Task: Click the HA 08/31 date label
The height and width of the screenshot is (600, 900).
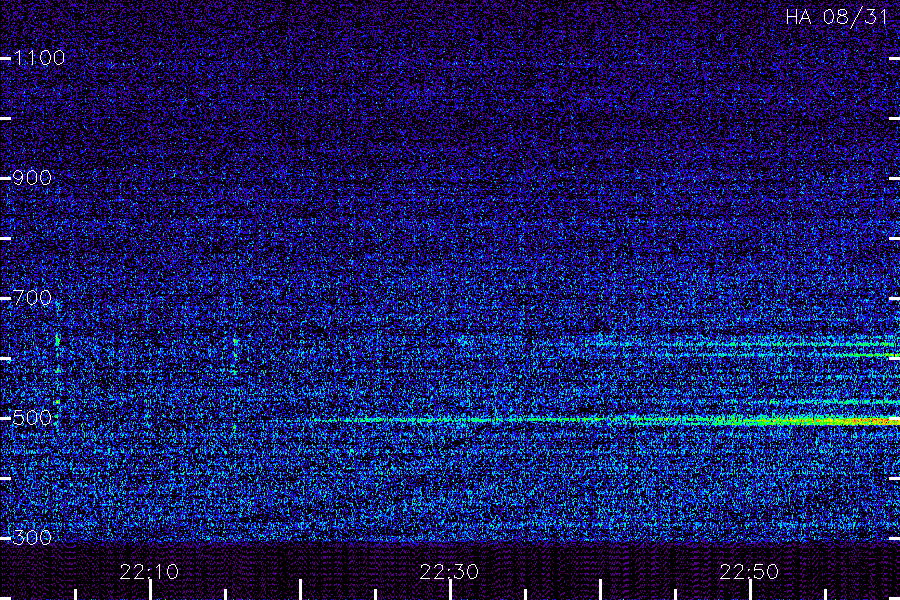Action: click(x=837, y=17)
